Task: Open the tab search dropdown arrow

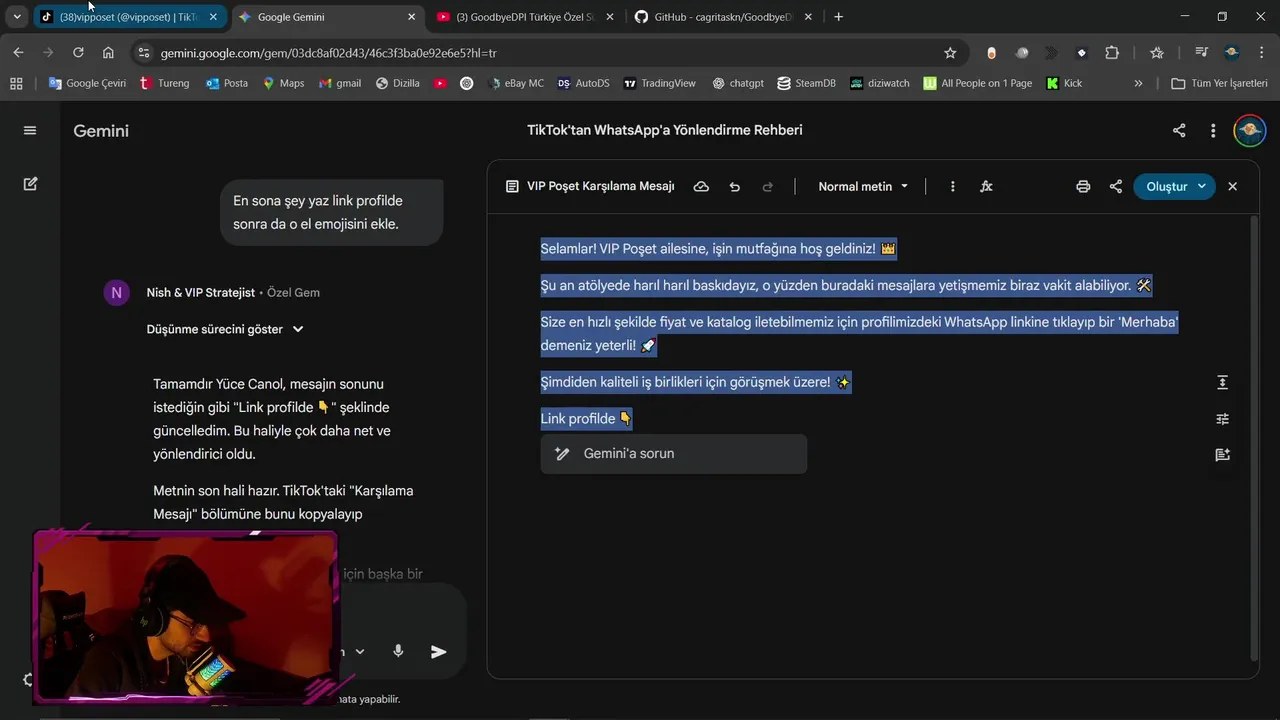Action: (17, 17)
